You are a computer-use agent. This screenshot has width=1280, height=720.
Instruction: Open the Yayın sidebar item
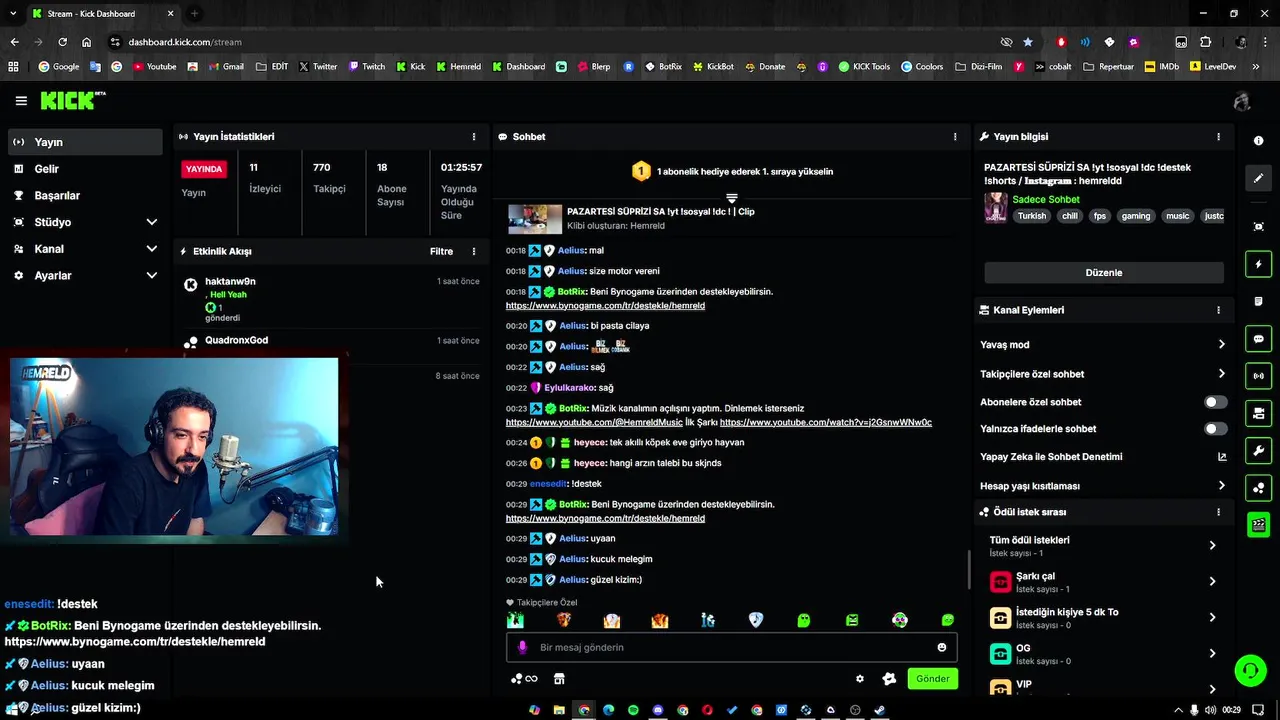point(85,142)
